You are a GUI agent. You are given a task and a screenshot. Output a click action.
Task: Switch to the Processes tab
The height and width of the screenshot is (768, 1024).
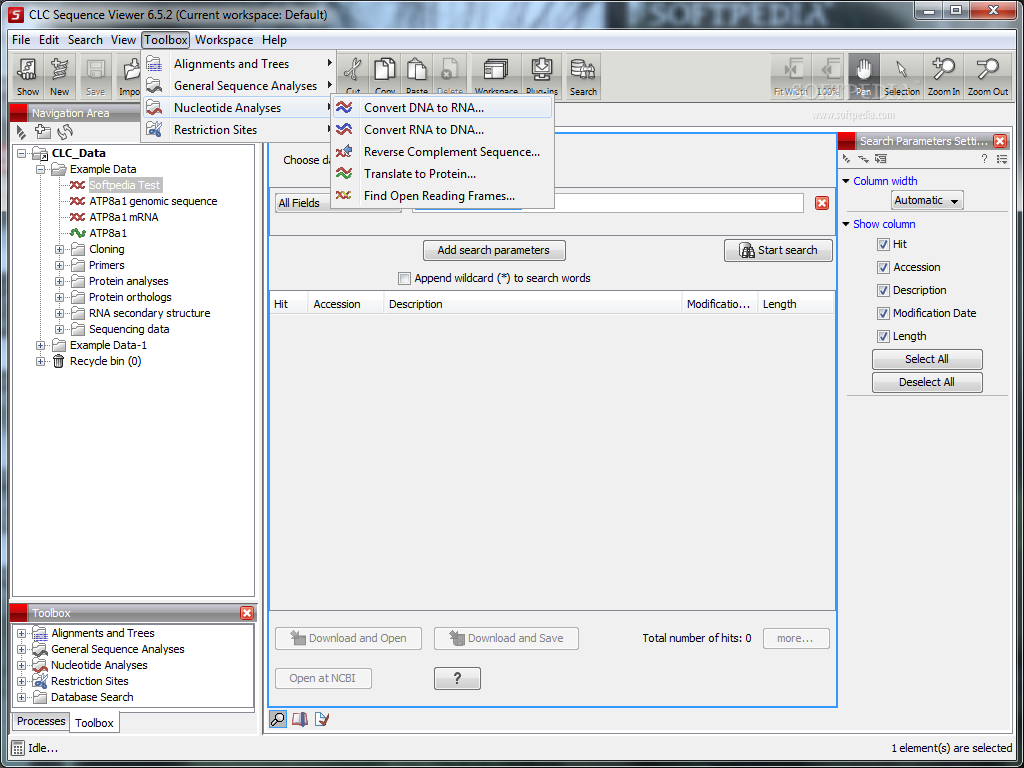[41, 721]
